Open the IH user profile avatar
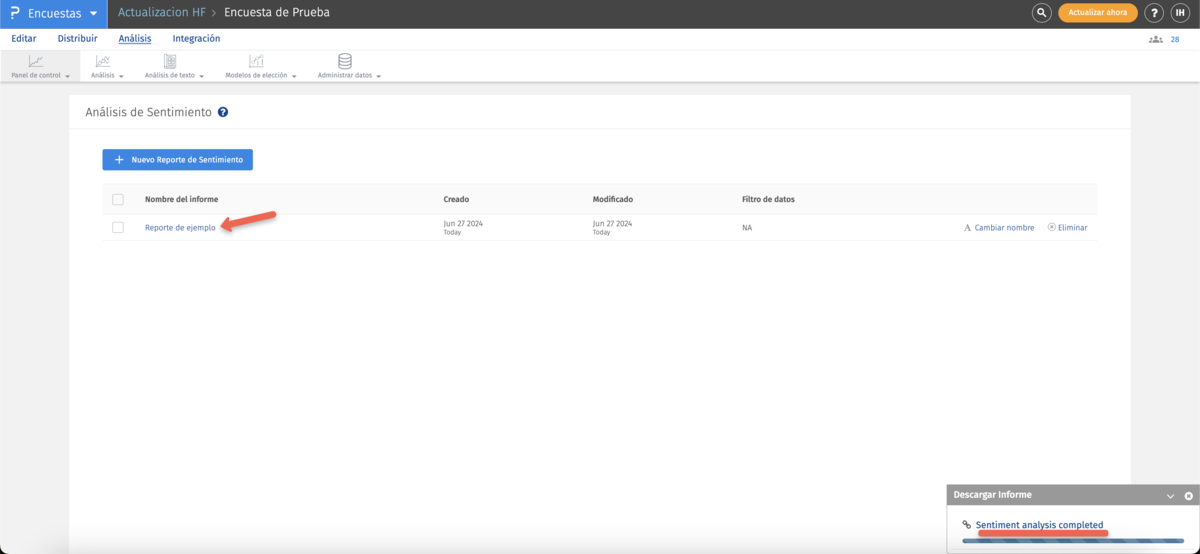 [1181, 13]
